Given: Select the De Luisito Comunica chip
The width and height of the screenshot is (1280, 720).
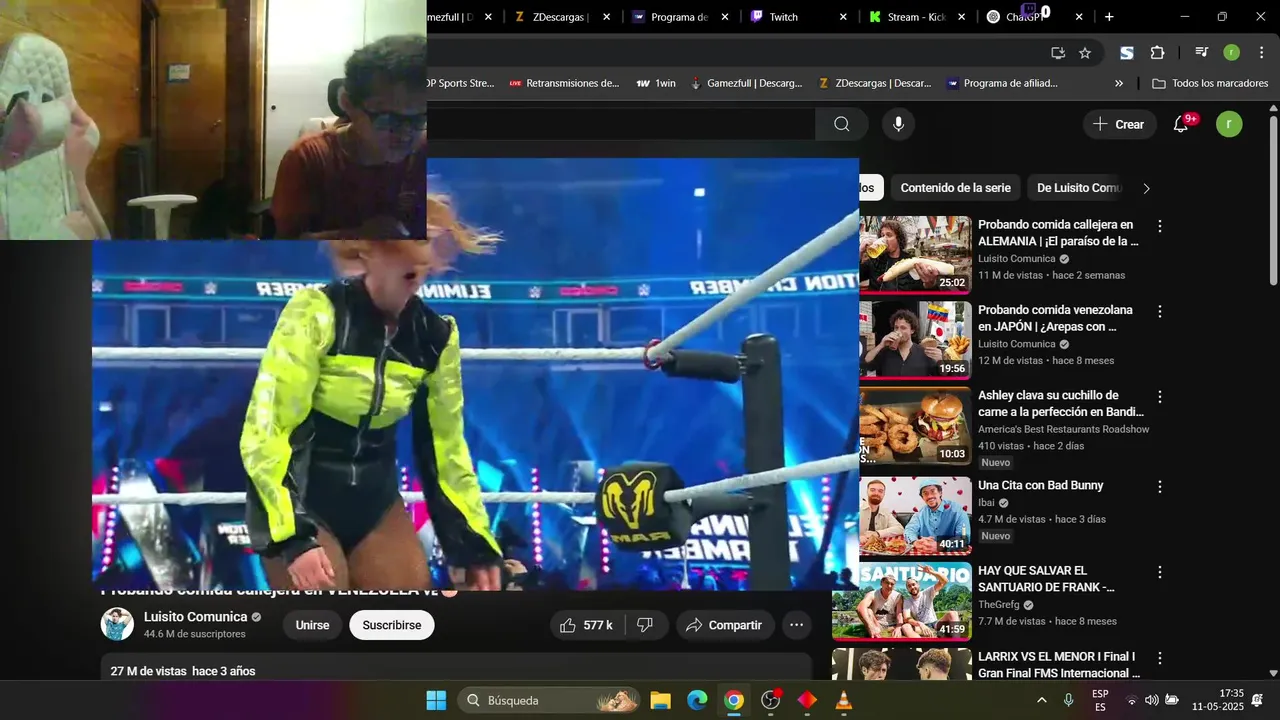Looking at the screenshot, I should [1079, 188].
